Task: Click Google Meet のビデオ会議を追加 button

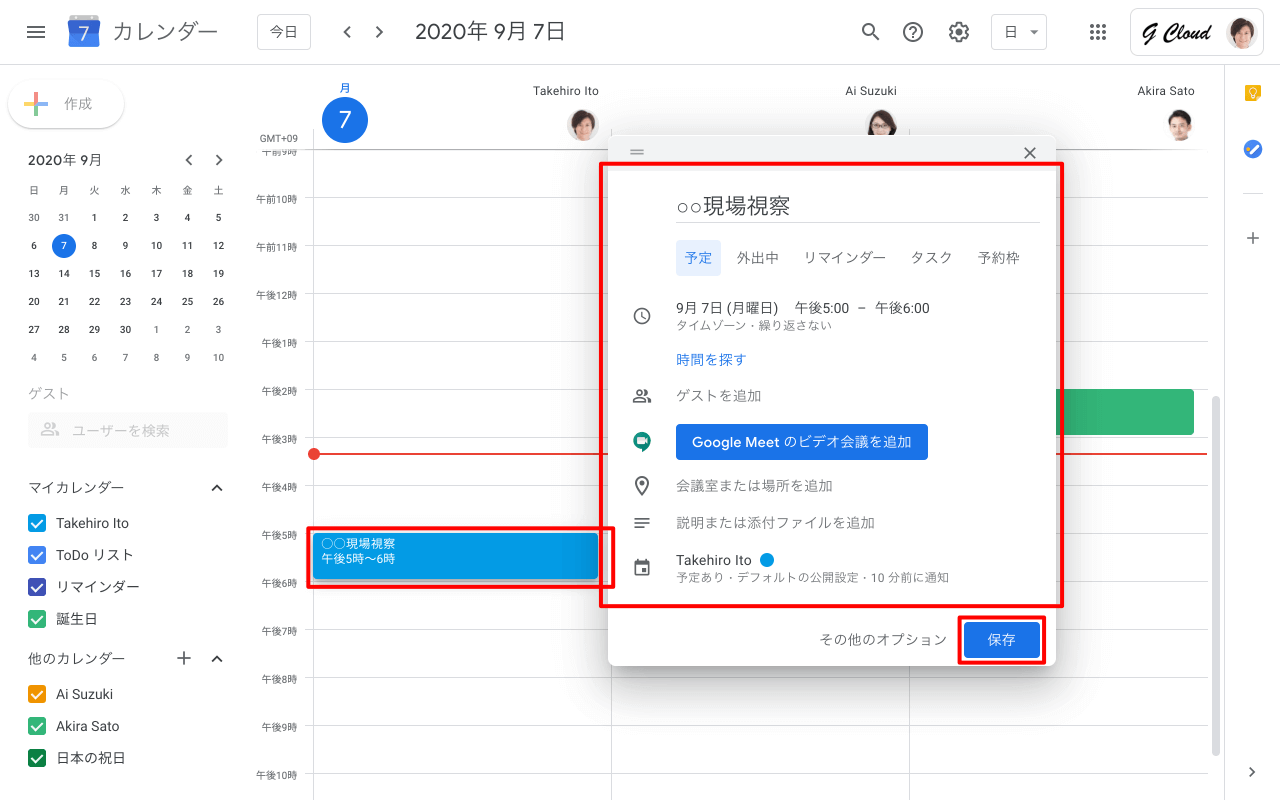Action: 802,442
